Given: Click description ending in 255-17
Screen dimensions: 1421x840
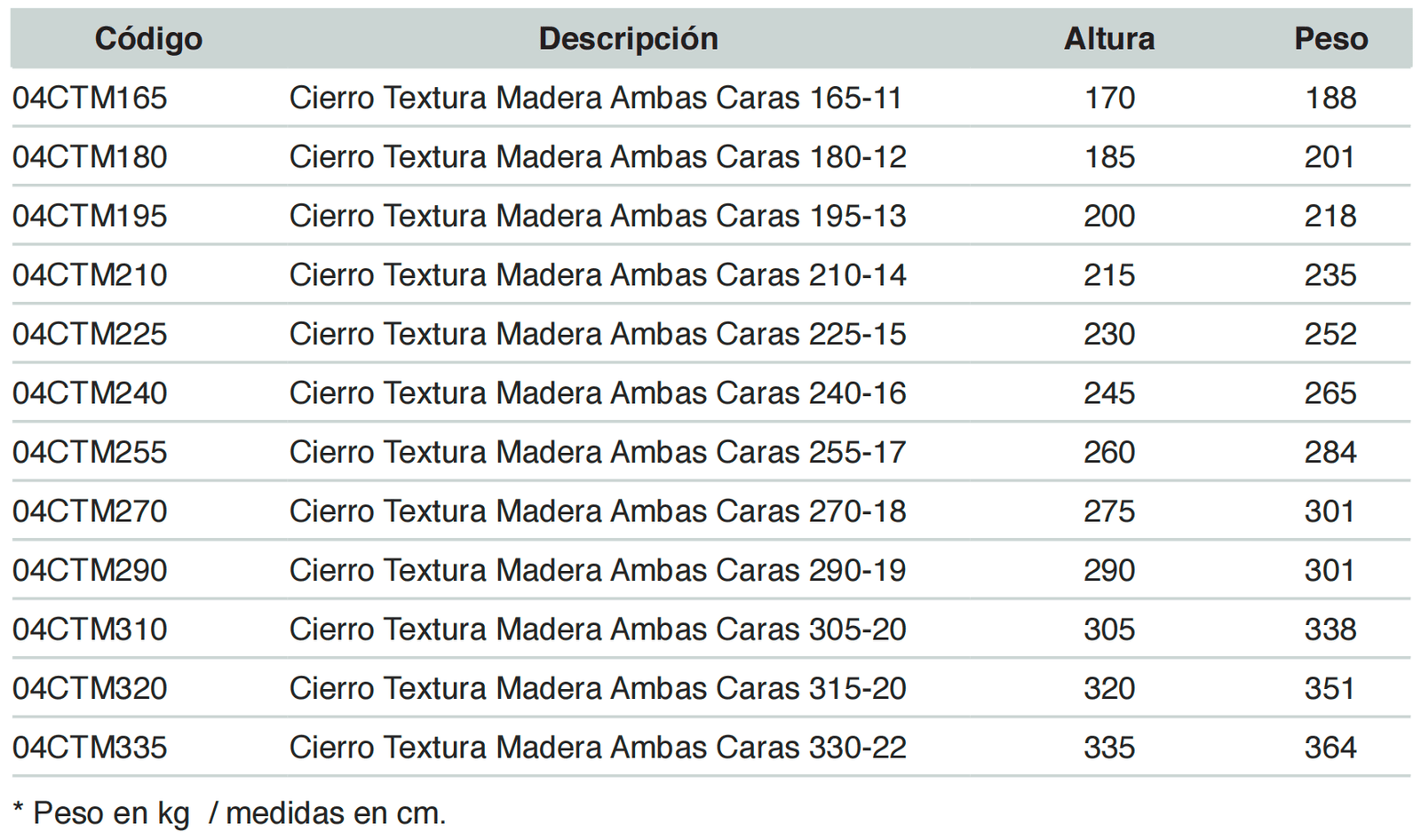Looking at the screenshot, I should pyautogui.click(x=598, y=452).
